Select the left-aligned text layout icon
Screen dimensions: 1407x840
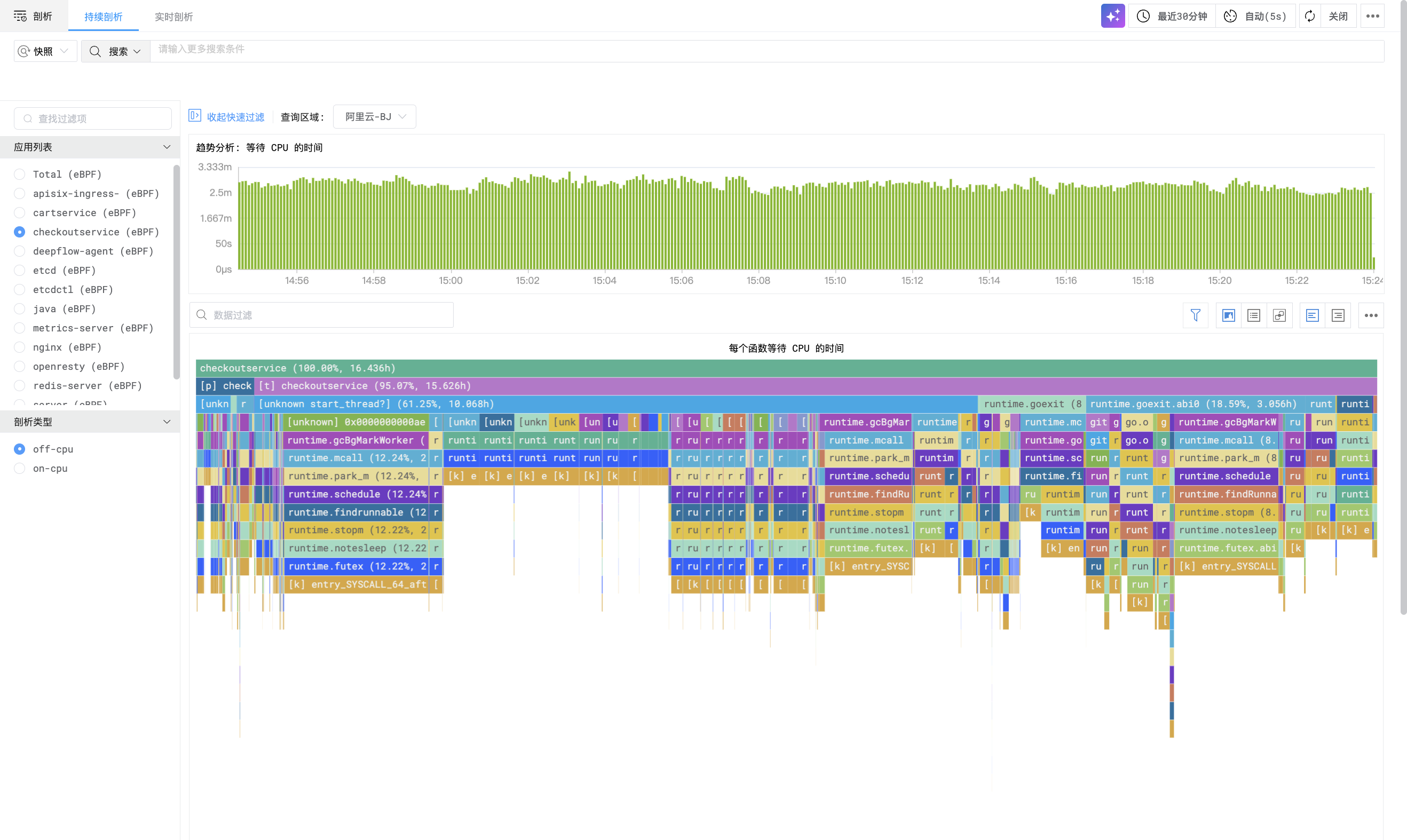click(x=1312, y=315)
